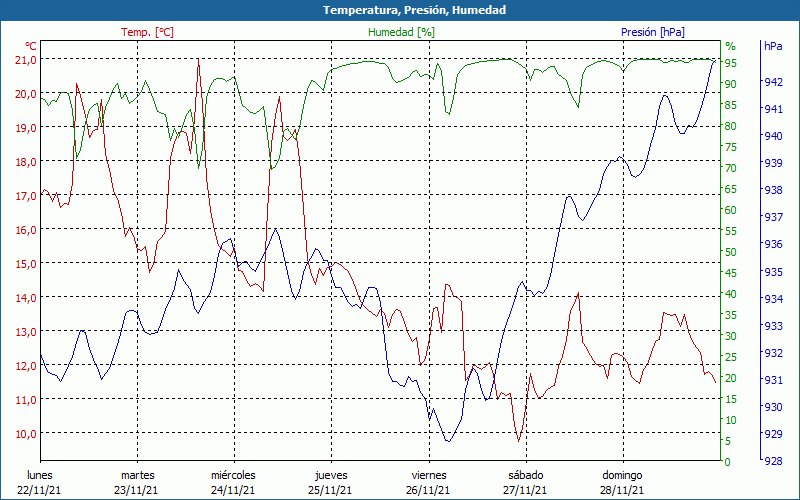Image resolution: width=800 pixels, height=500 pixels.
Task: Click the '0' humidity axis value
Action: pos(727,462)
